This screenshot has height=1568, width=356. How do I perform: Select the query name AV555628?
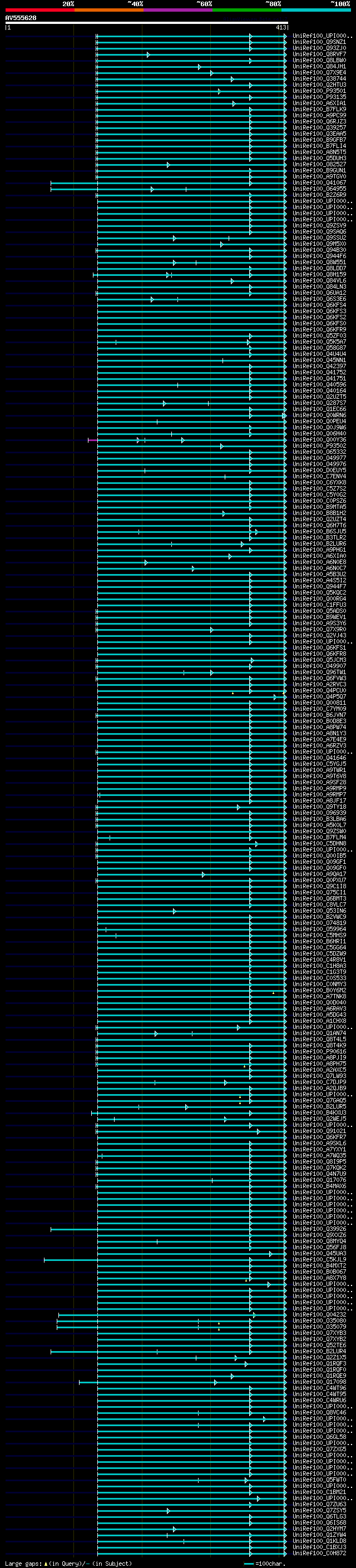click(21, 18)
